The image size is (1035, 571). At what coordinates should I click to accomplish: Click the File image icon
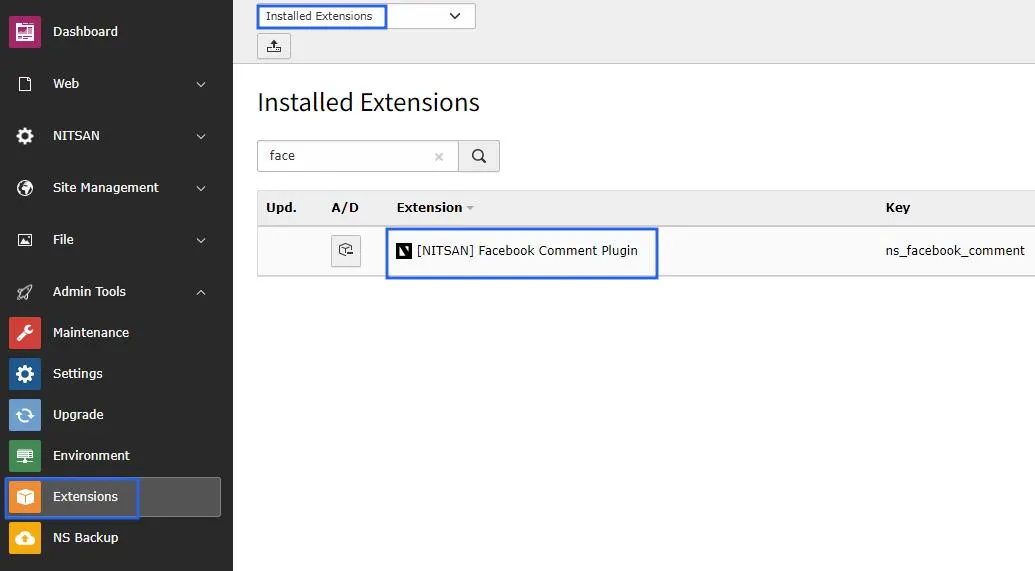pos(24,240)
